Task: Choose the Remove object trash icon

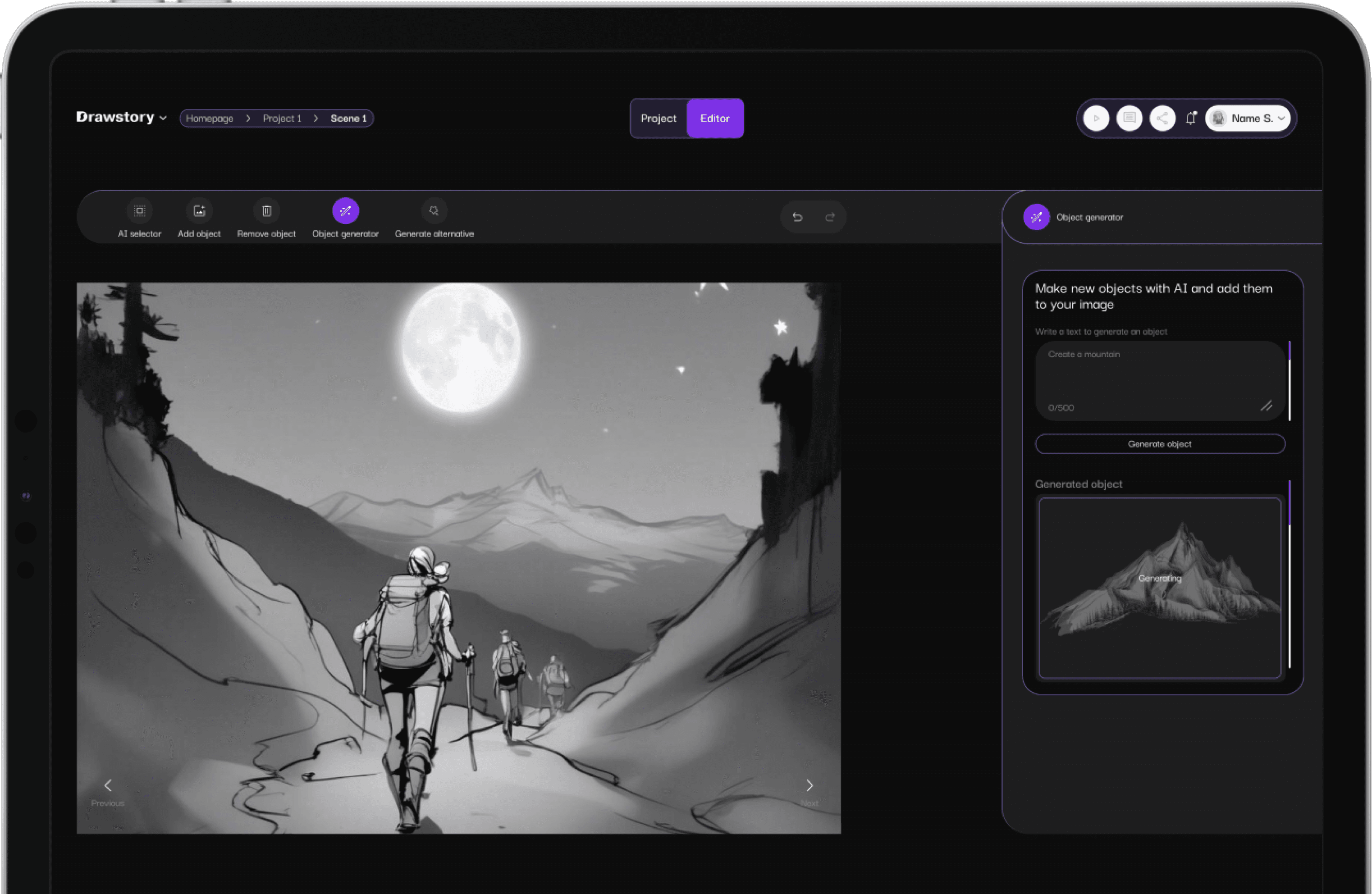Action: 266,211
